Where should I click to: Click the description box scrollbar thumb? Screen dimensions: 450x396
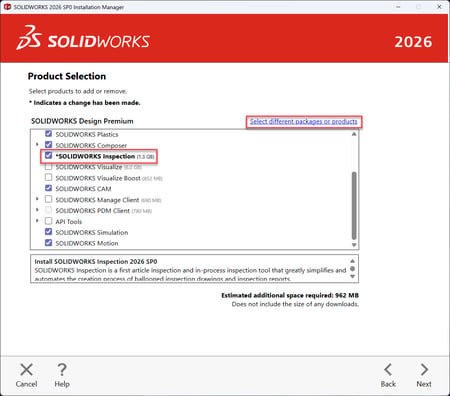(x=353, y=269)
